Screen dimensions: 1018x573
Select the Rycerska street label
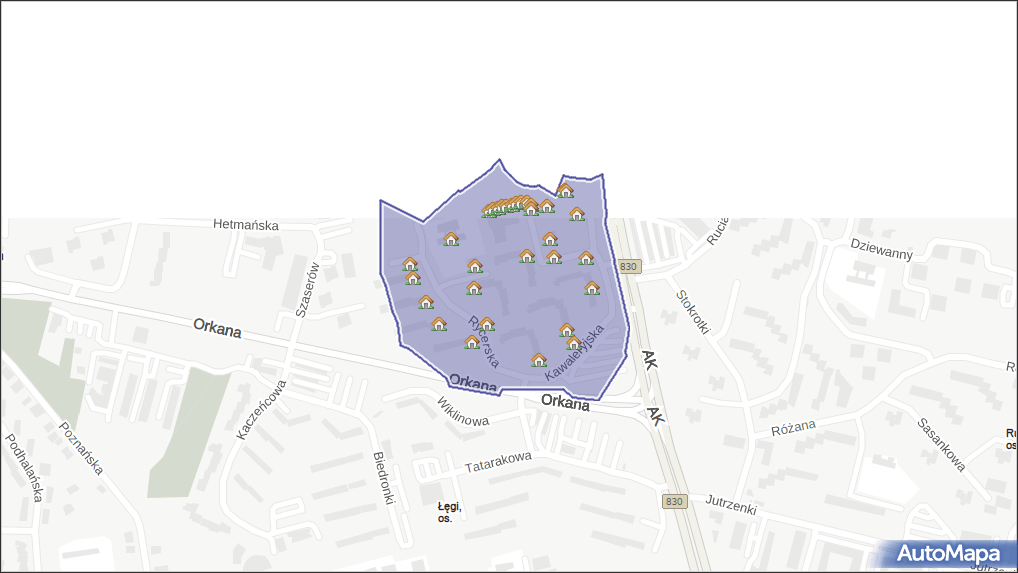(483, 343)
